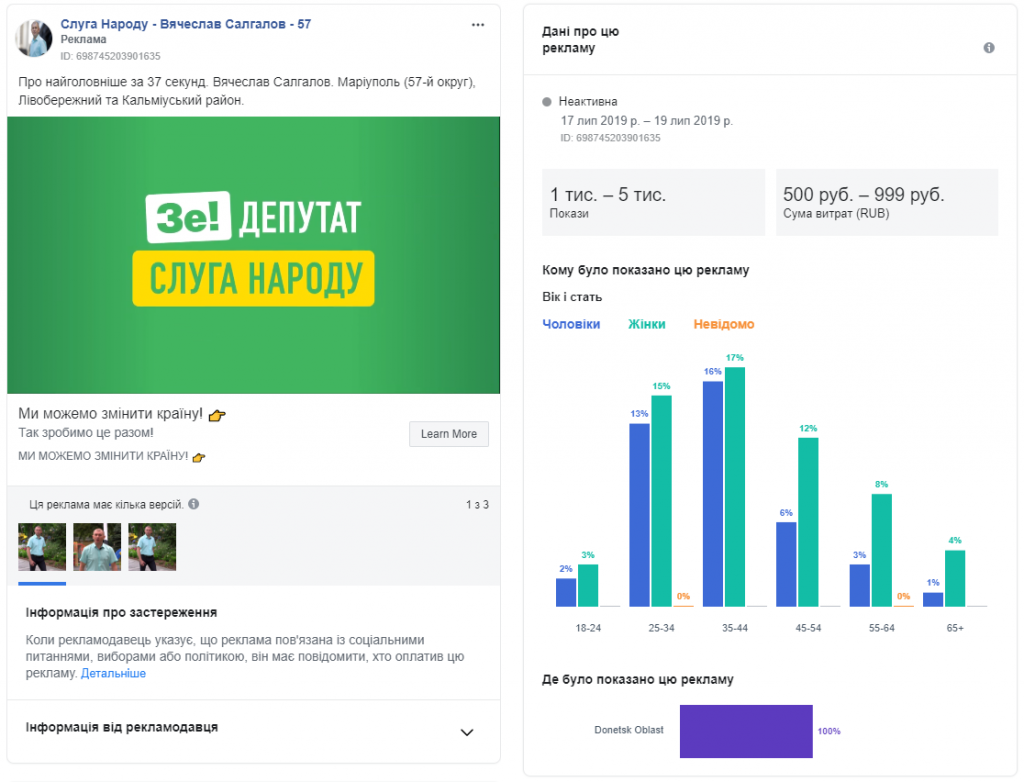Click the info icon beside 'Дані про цю рекламу'
The image size is (1024, 782).
click(989, 48)
